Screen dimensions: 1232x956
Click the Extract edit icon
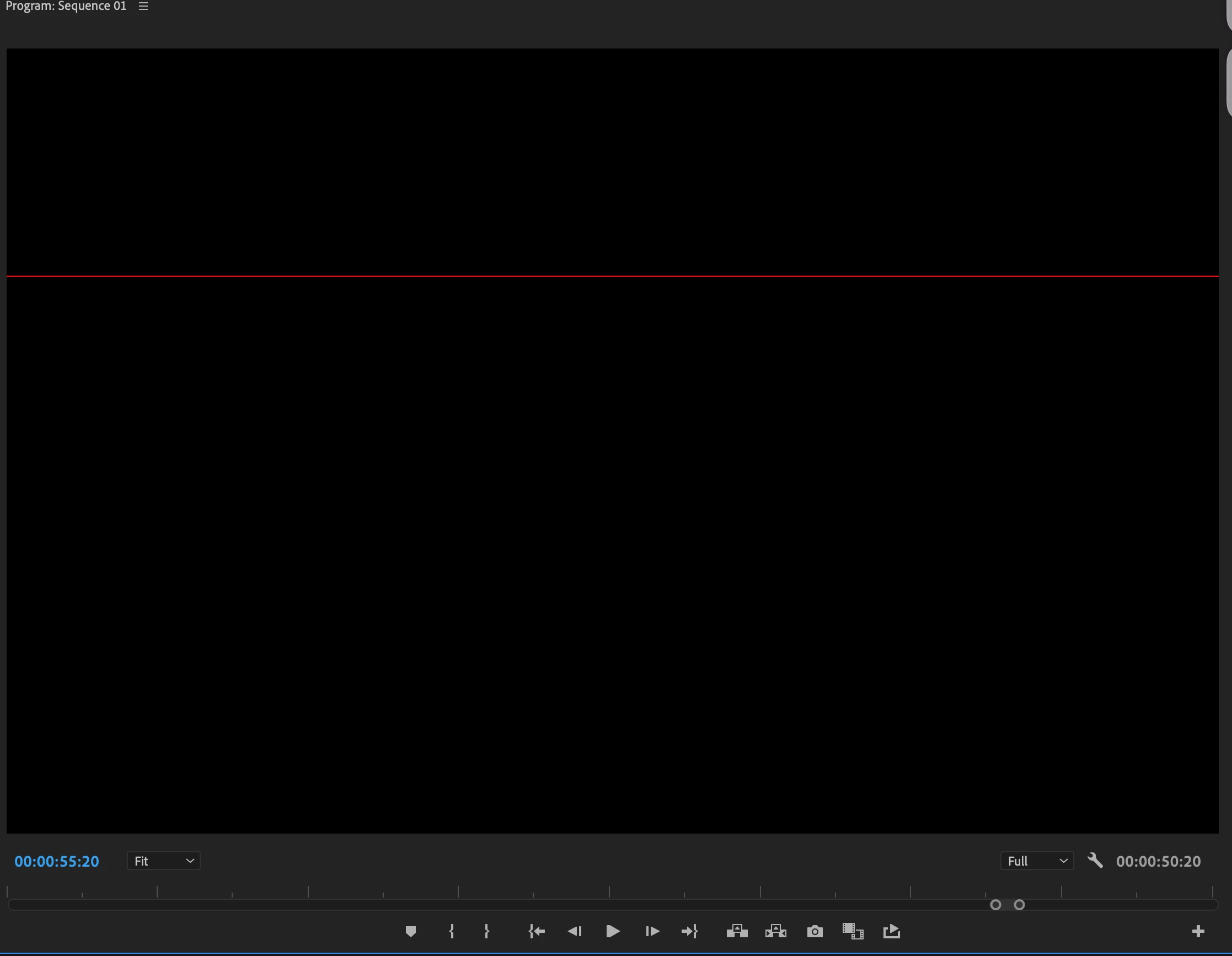[x=775, y=931]
